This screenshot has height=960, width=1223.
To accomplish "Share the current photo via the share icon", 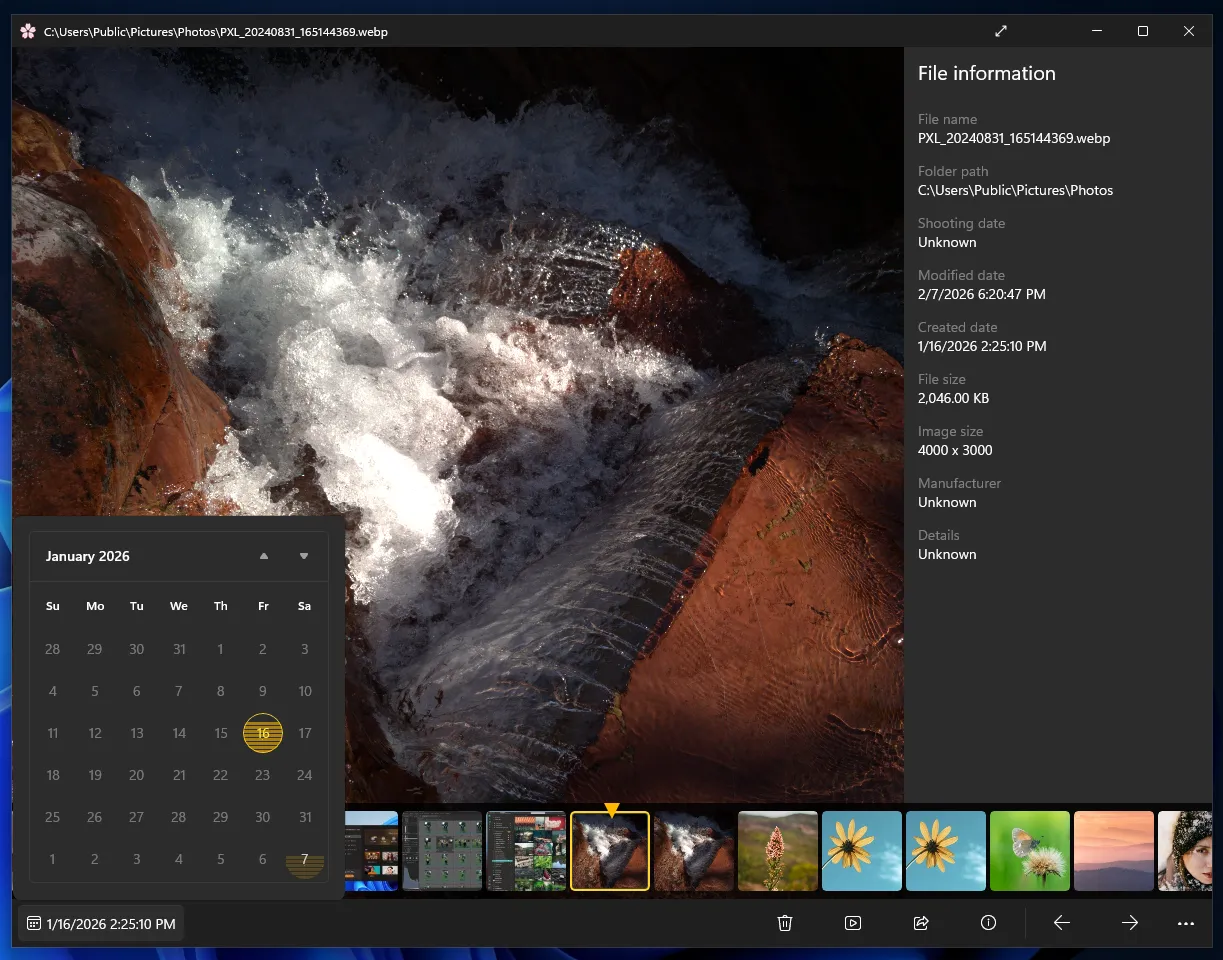I will pyautogui.click(x=921, y=922).
